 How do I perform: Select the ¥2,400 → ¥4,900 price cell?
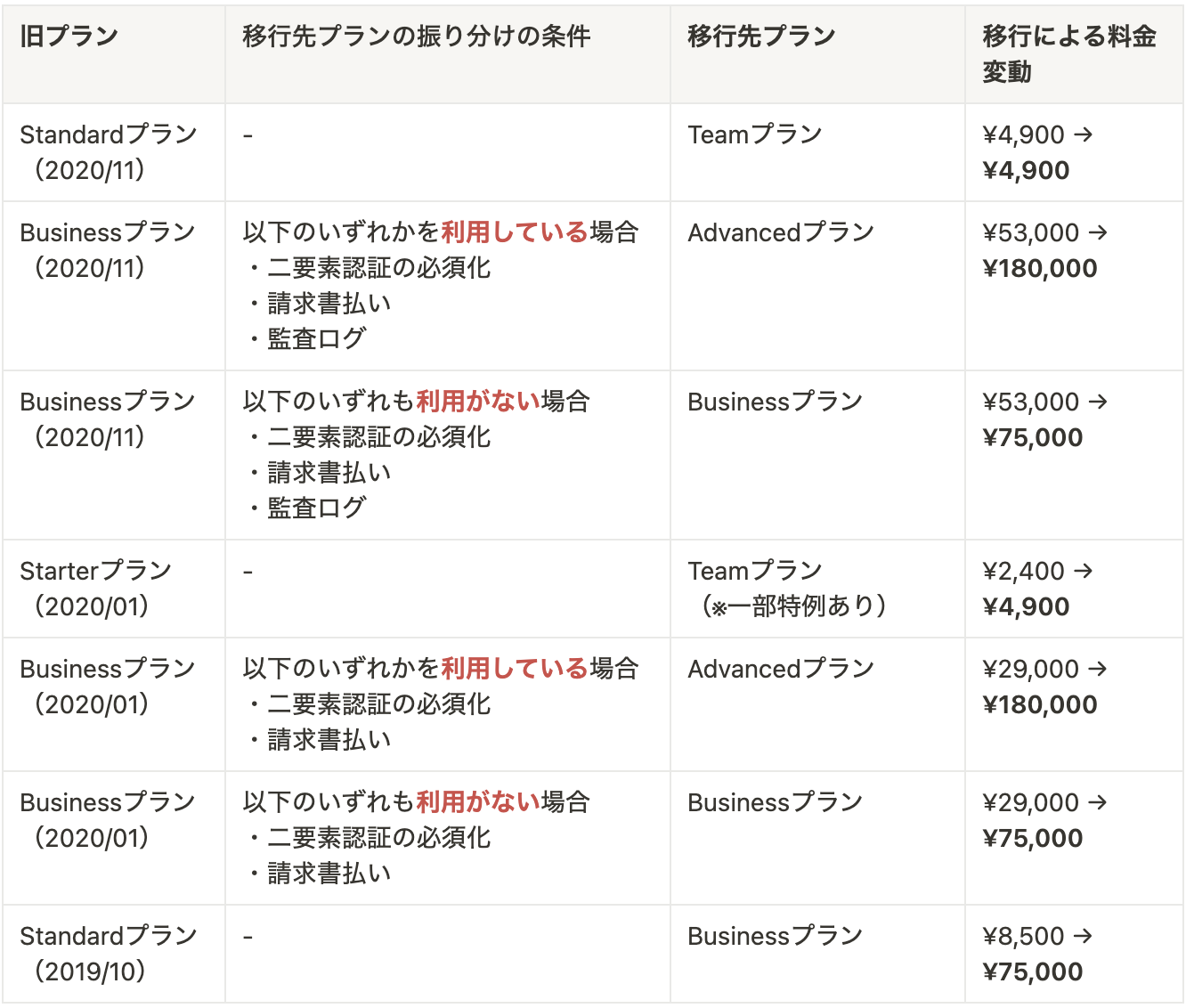pos(1037,589)
